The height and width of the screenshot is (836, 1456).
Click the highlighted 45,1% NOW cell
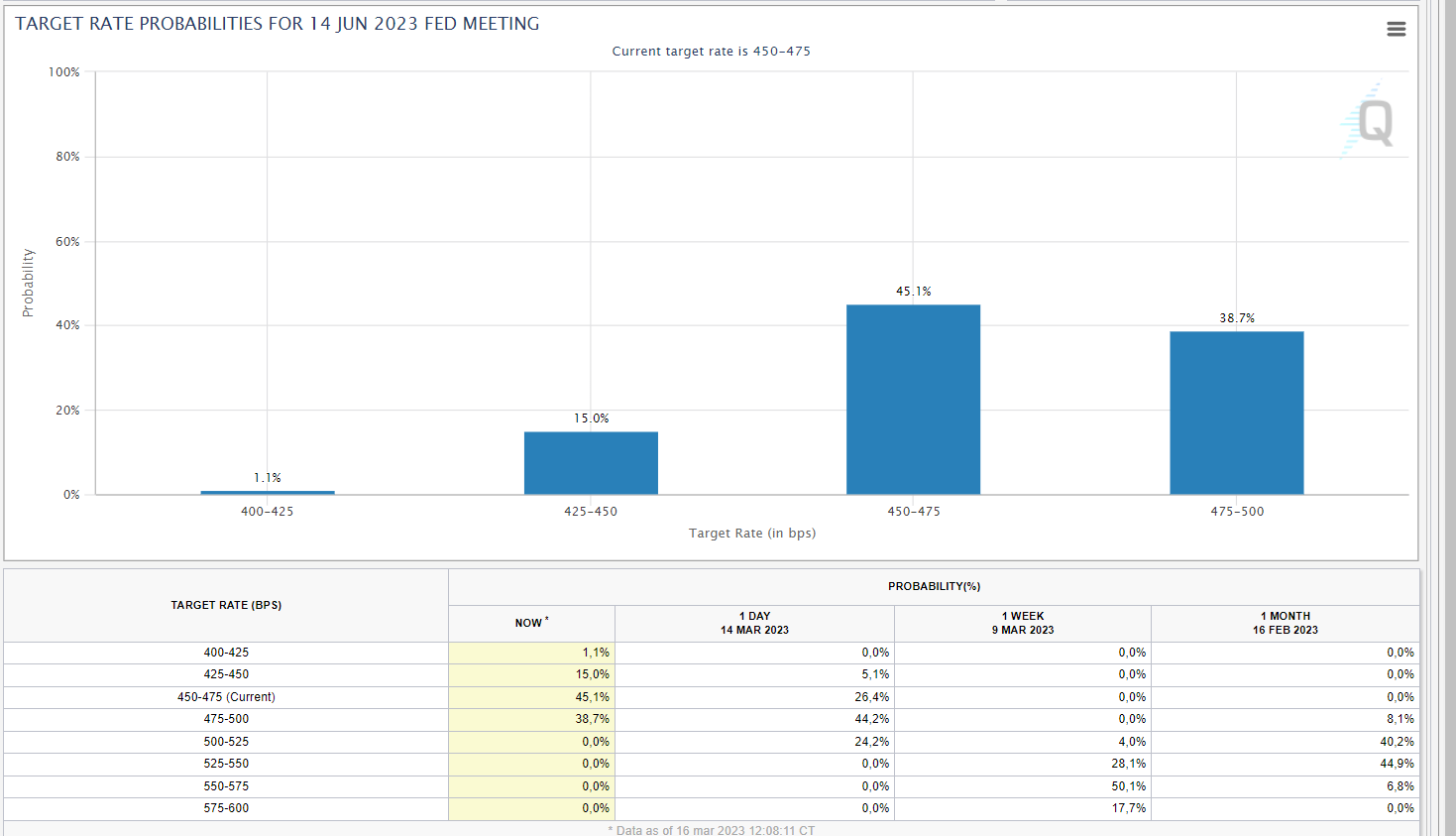pos(592,697)
